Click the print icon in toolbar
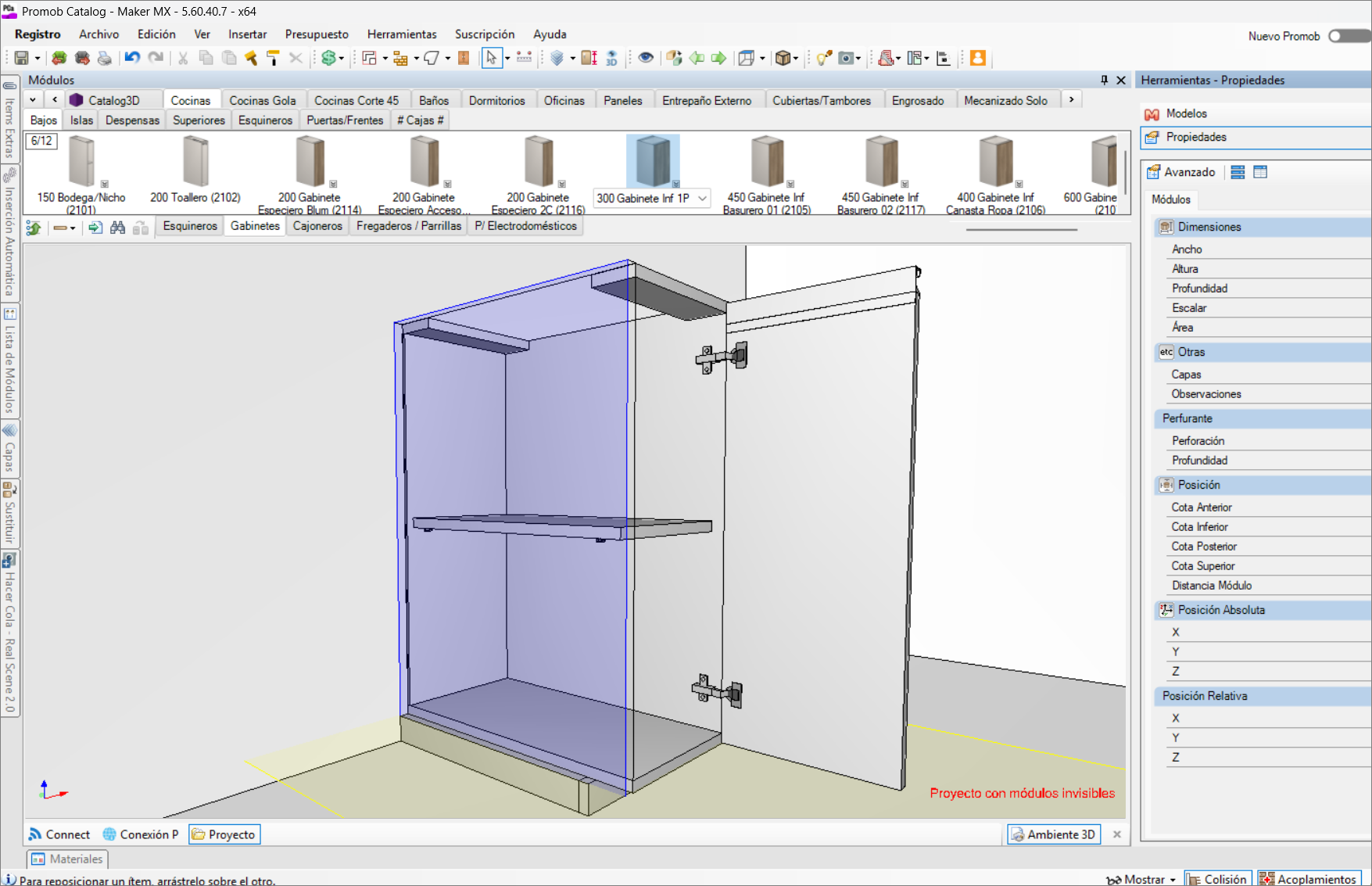Image resolution: width=1372 pixels, height=886 pixels. (x=104, y=58)
